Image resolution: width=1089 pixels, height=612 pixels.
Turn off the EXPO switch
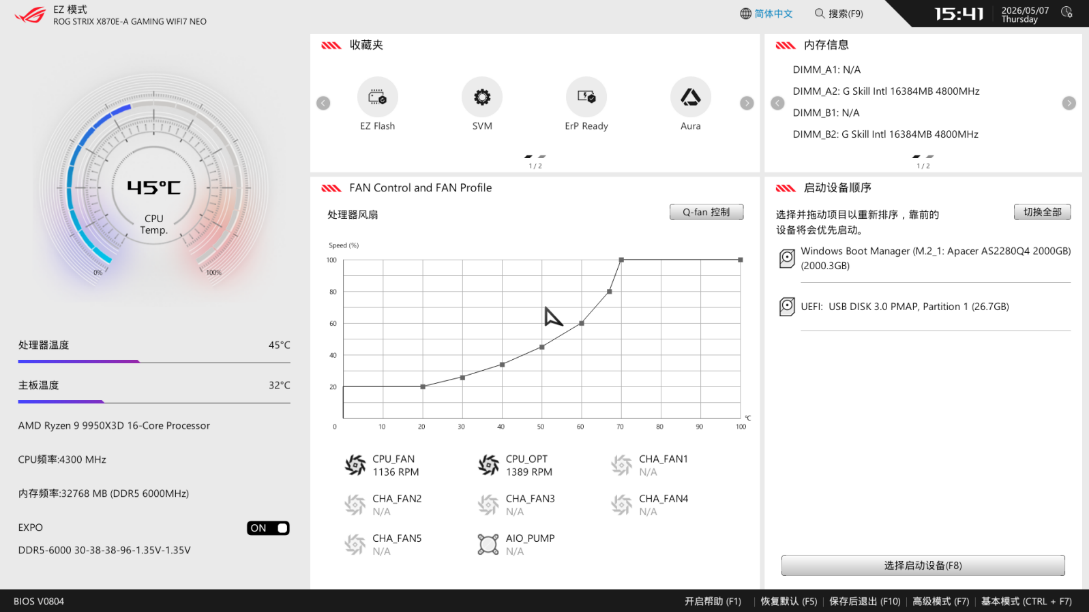point(268,528)
